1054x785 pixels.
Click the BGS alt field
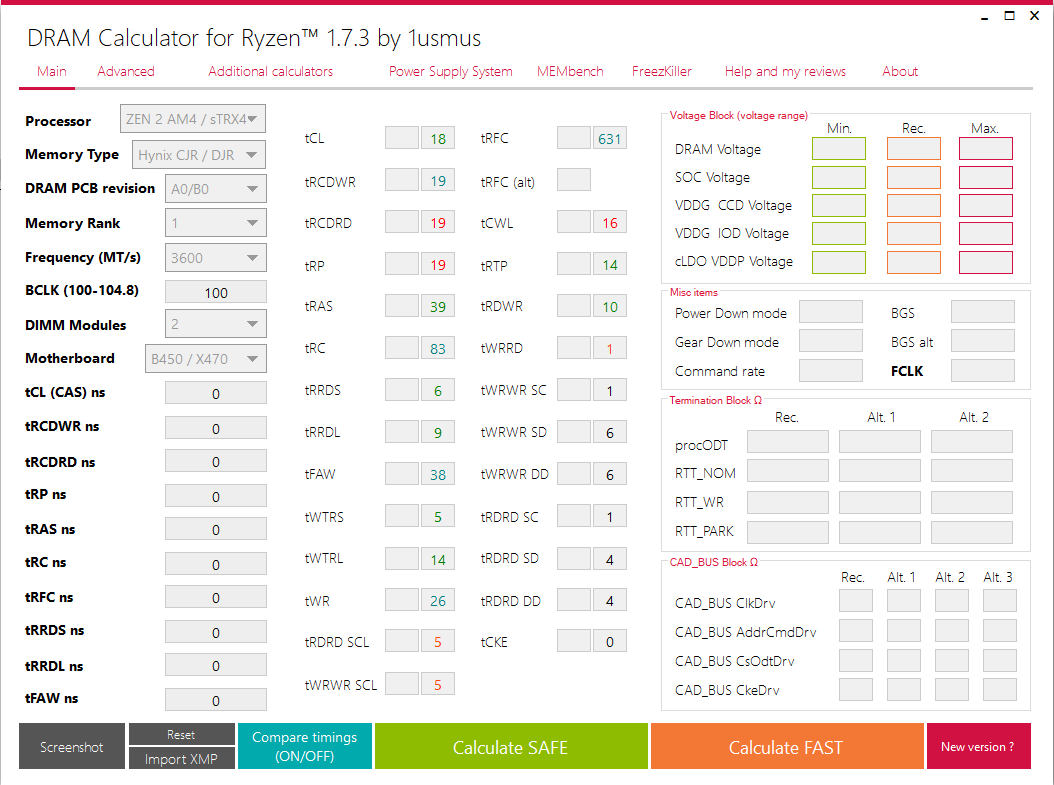point(983,341)
